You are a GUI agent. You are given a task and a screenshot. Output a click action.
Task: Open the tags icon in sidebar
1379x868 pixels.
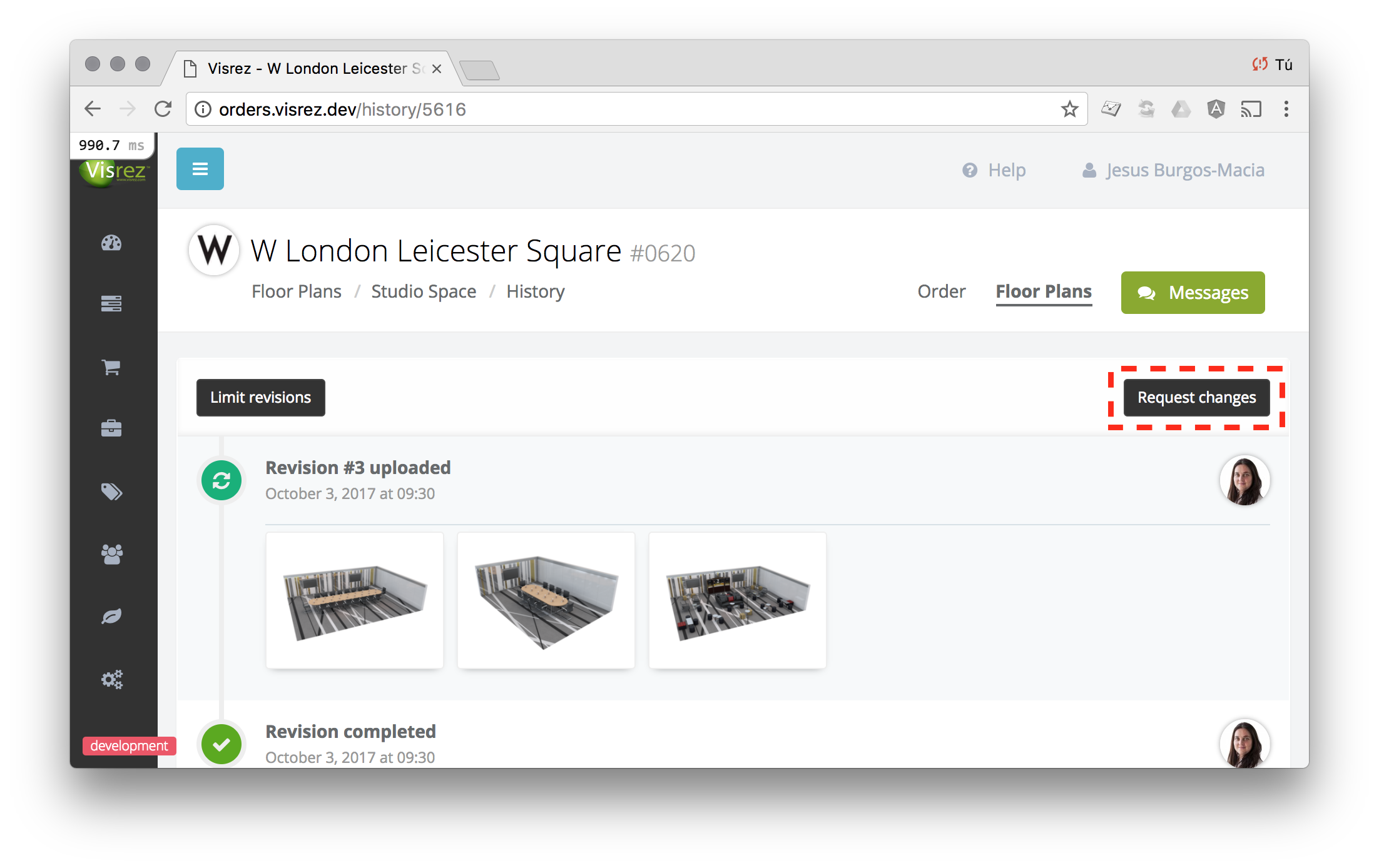111,492
